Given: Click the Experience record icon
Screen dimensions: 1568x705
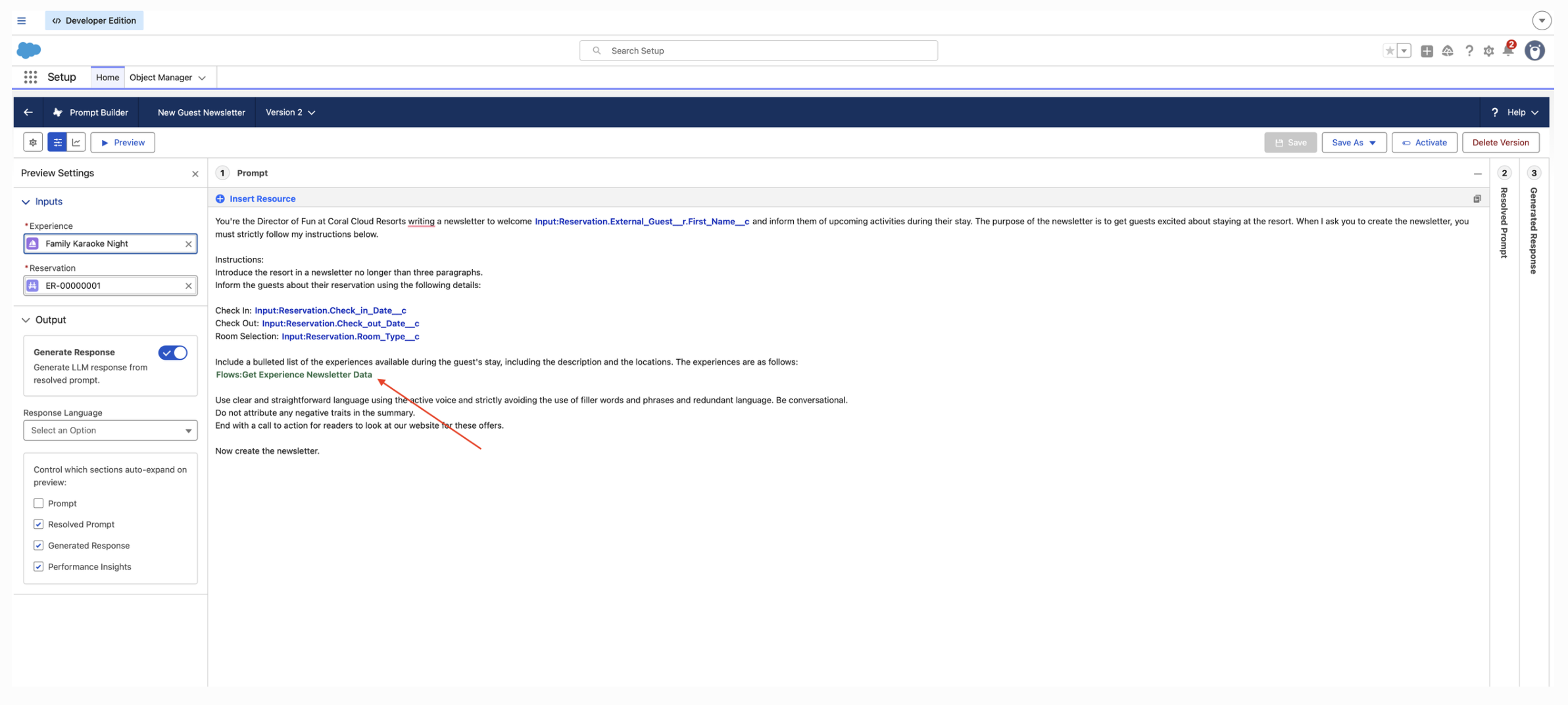Looking at the screenshot, I should point(32,243).
